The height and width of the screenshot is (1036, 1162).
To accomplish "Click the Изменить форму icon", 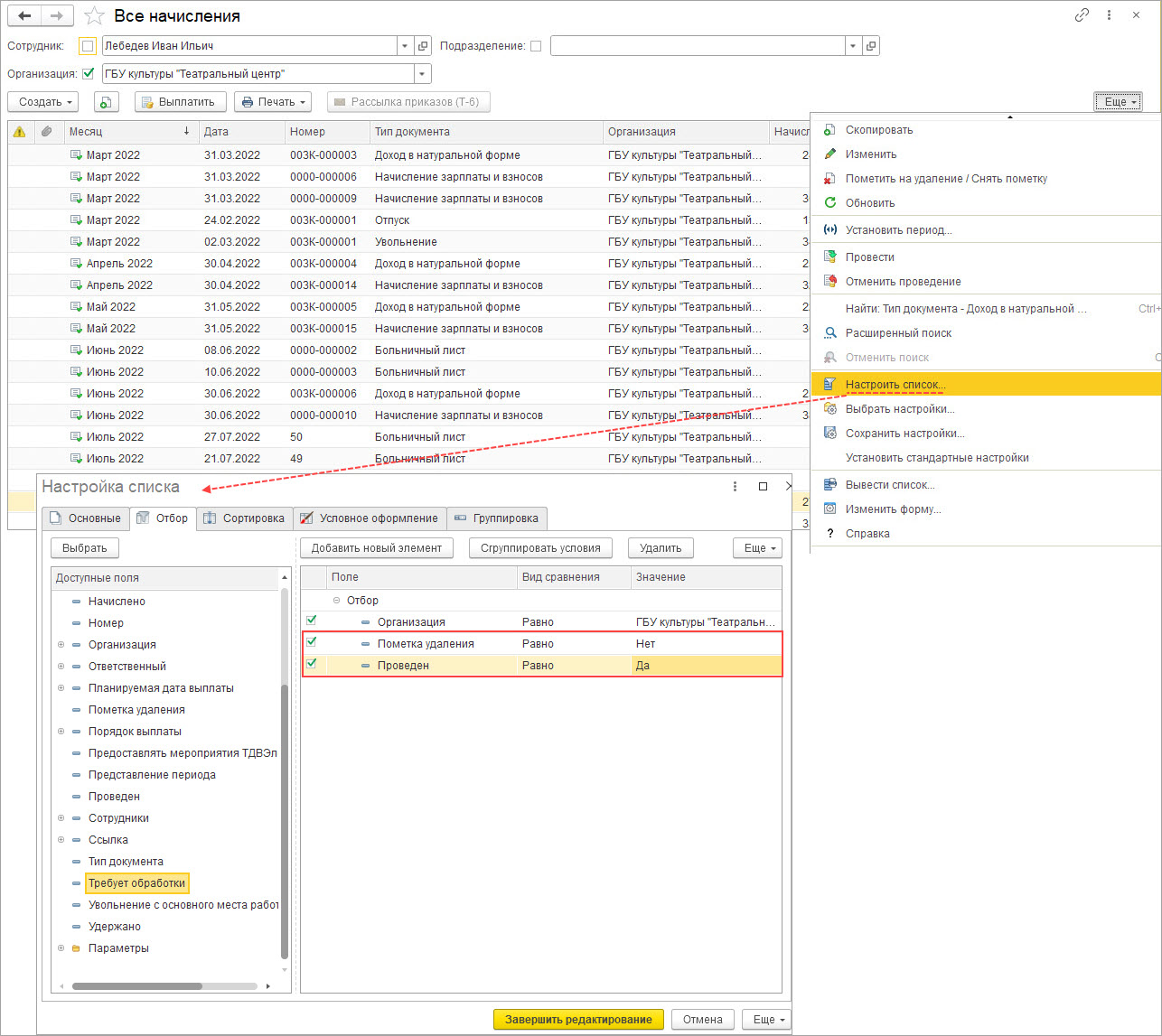I will click(x=829, y=509).
